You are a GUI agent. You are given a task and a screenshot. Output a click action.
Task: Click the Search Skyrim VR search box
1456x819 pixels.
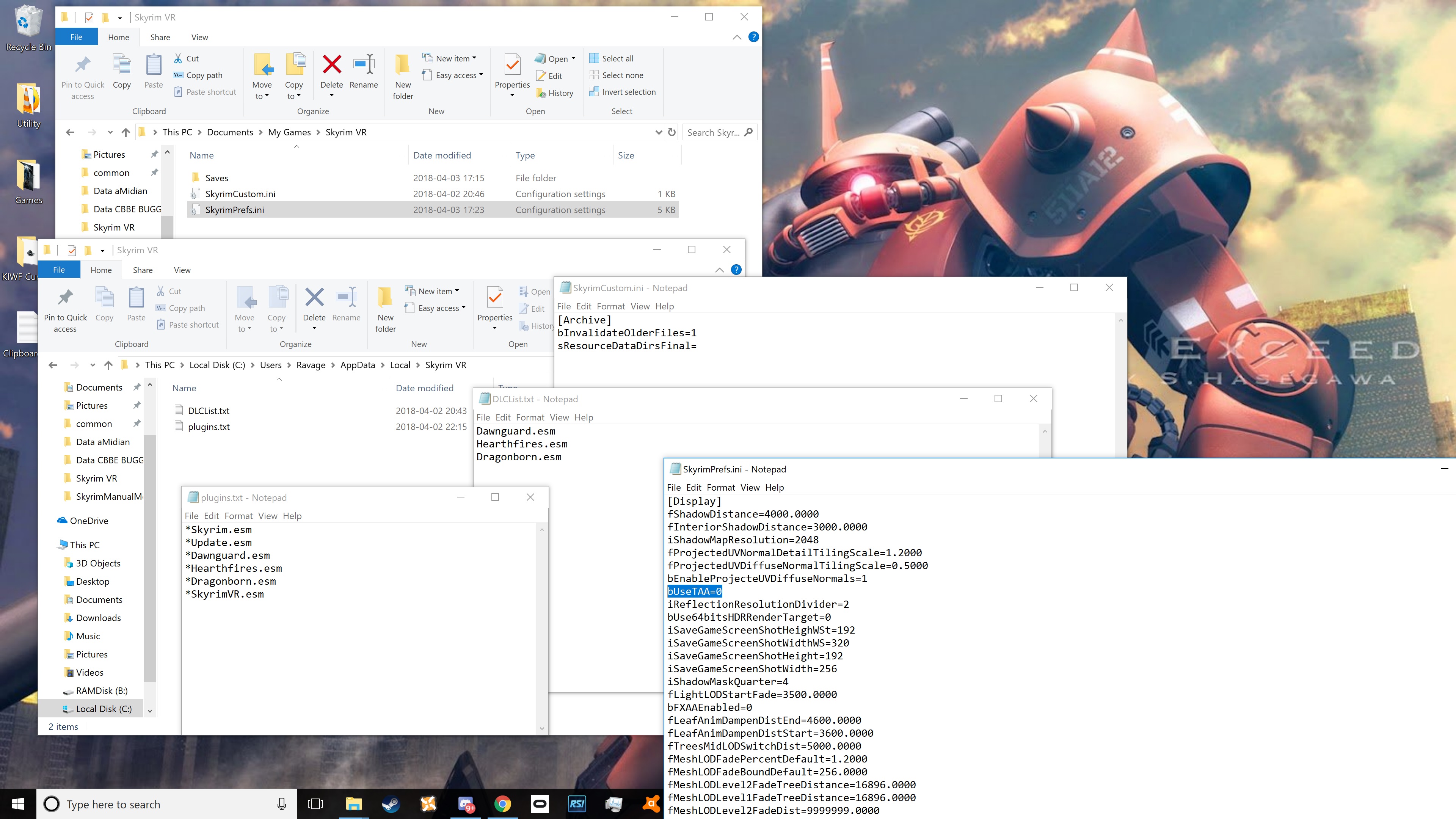tap(713, 132)
